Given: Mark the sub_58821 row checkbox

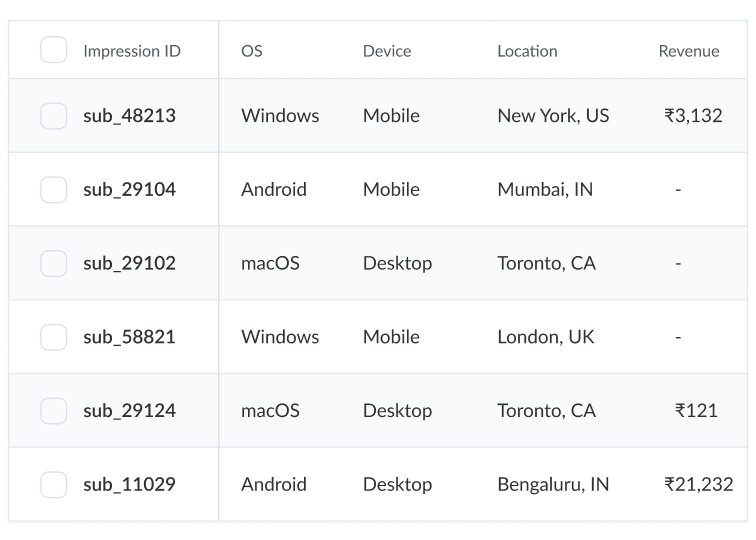Looking at the screenshot, I should pos(54,337).
